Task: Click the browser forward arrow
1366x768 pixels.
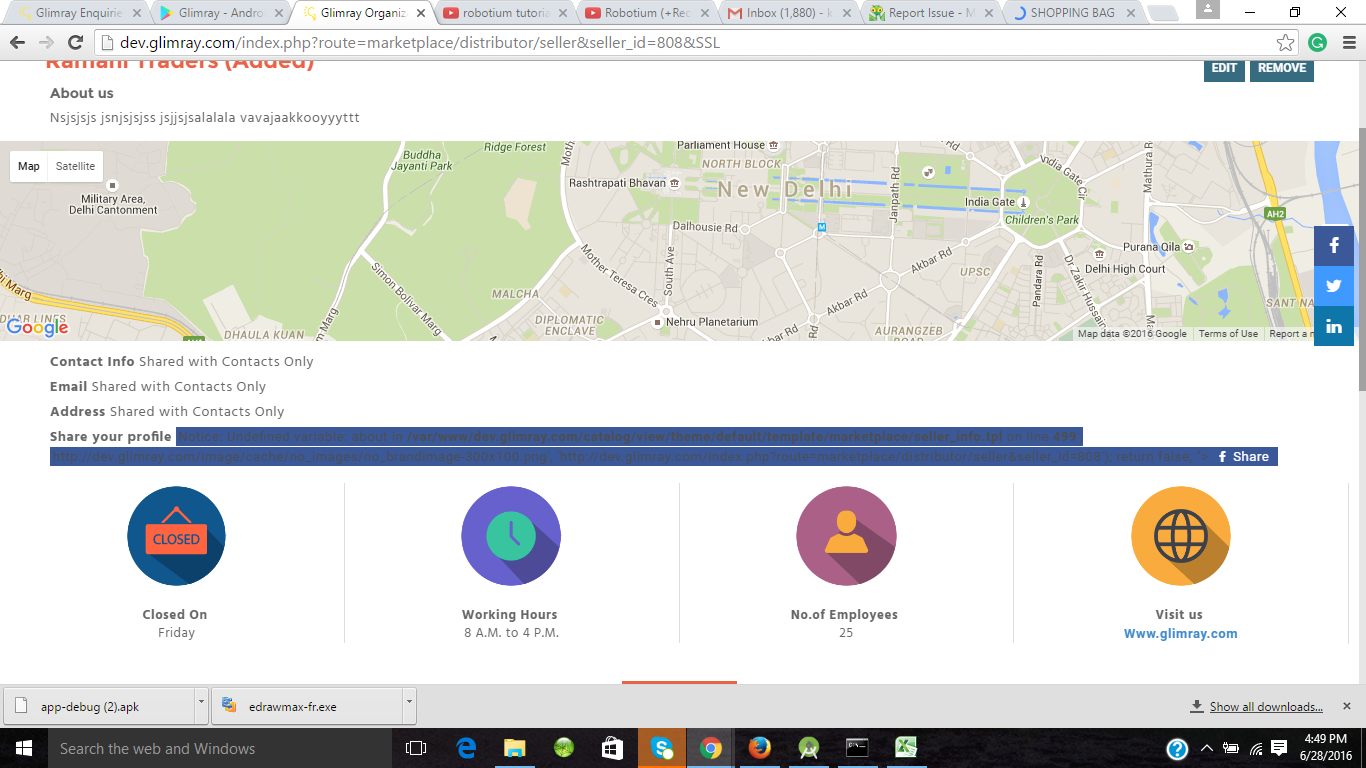Action: pos(46,42)
